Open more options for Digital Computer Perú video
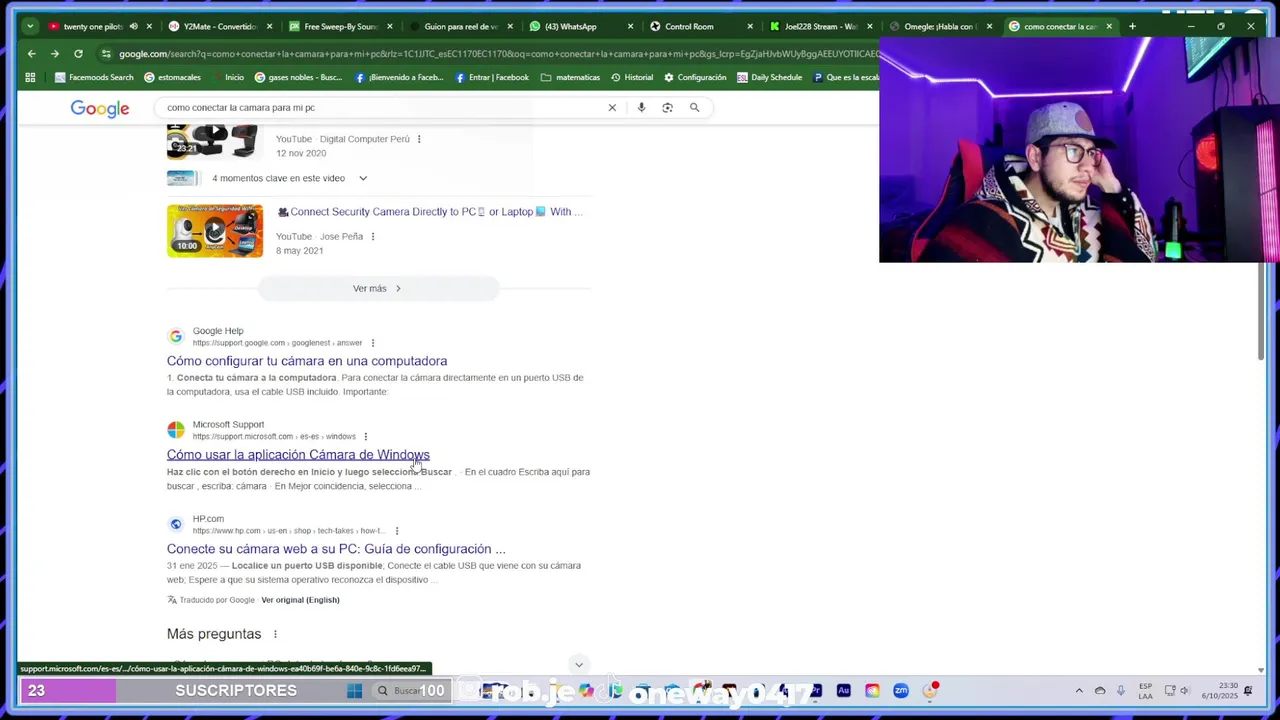The width and height of the screenshot is (1280, 720). (x=419, y=139)
